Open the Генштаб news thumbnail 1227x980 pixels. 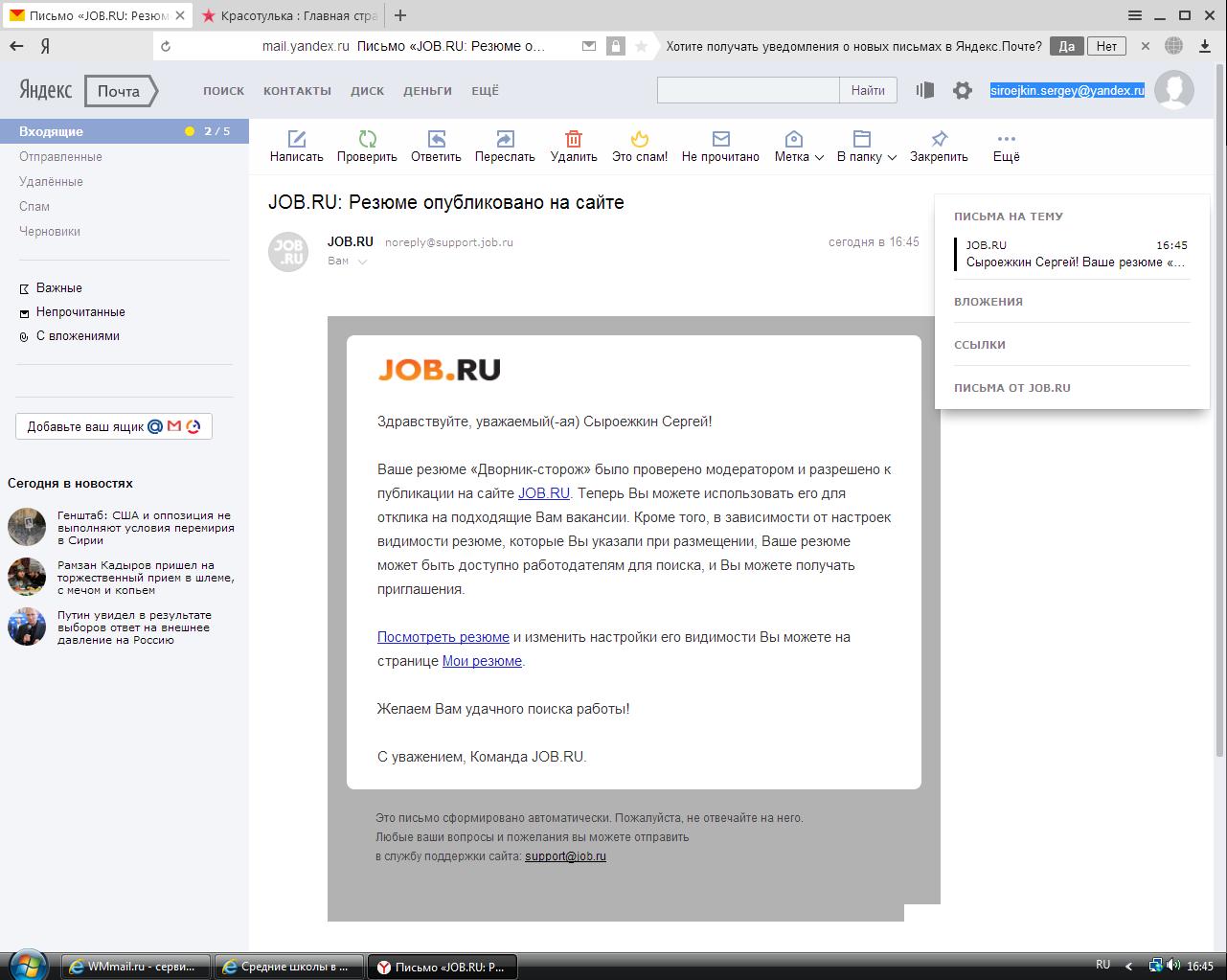tap(27, 527)
